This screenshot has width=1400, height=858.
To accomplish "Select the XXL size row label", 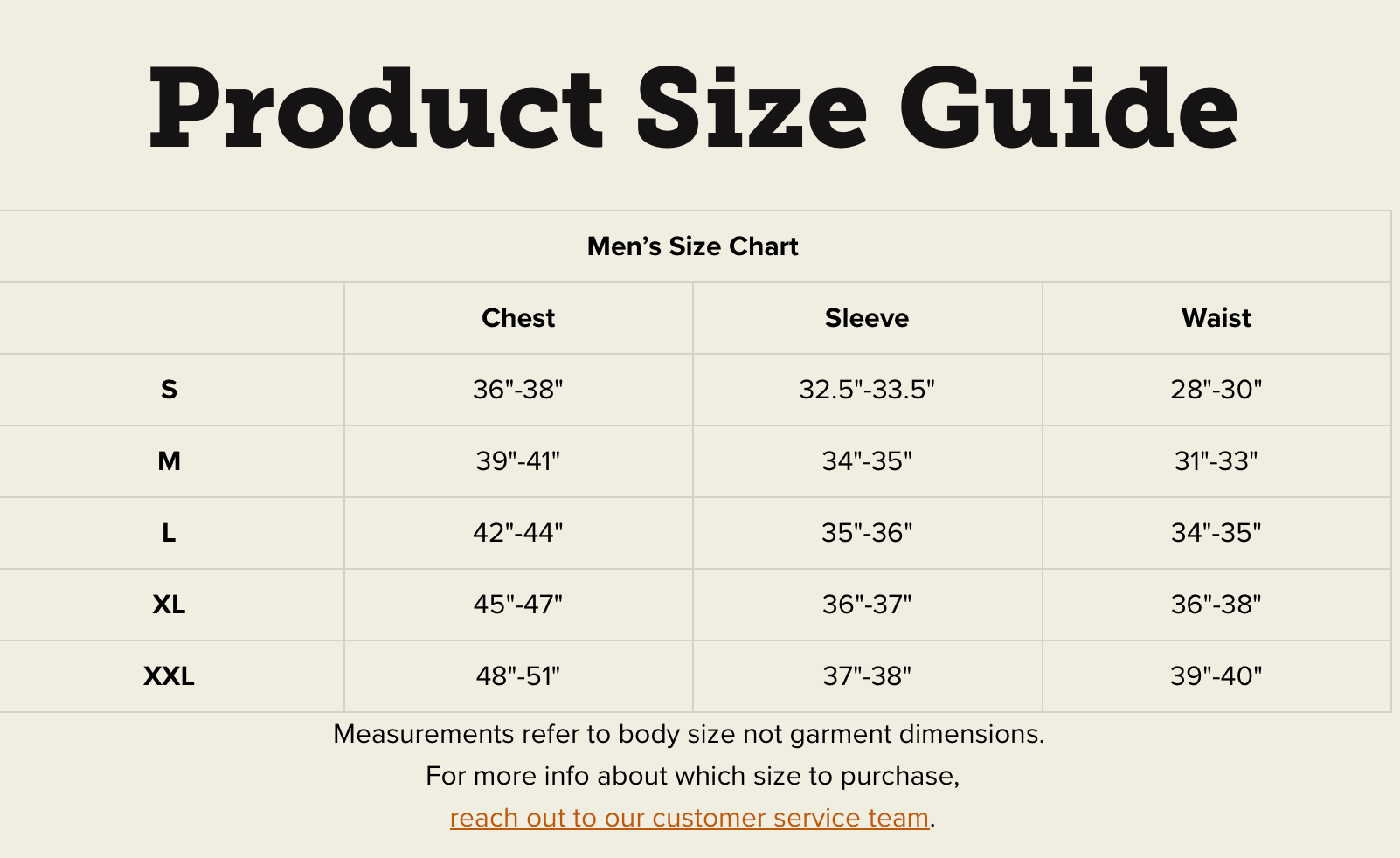I will (x=169, y=676).
